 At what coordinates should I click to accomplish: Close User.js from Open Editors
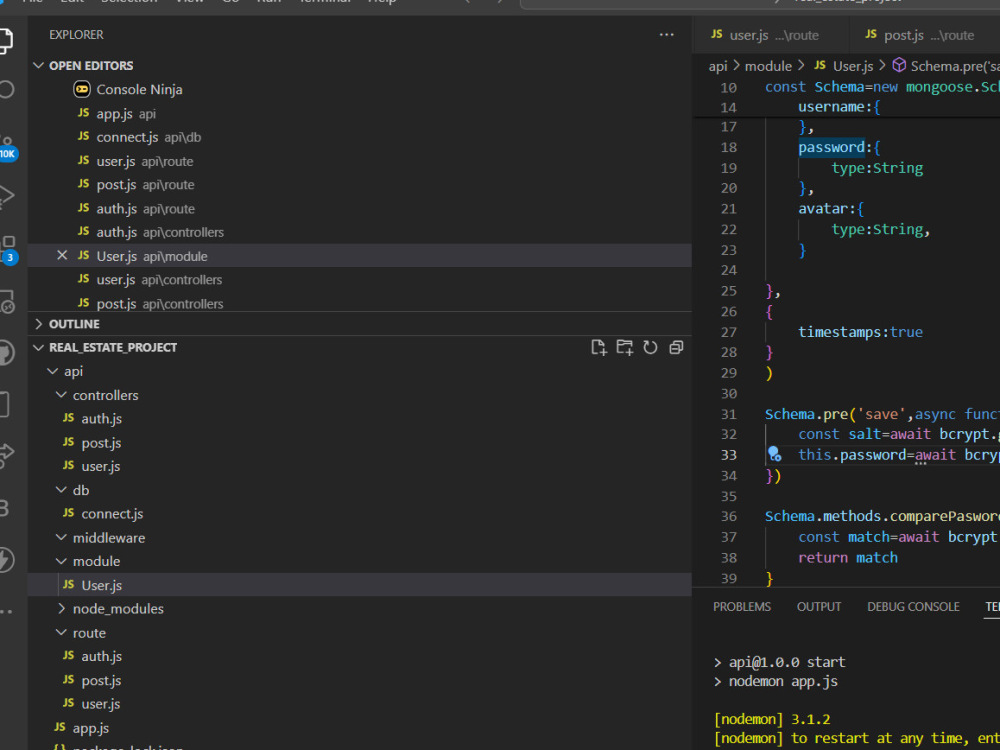[62, 255]
